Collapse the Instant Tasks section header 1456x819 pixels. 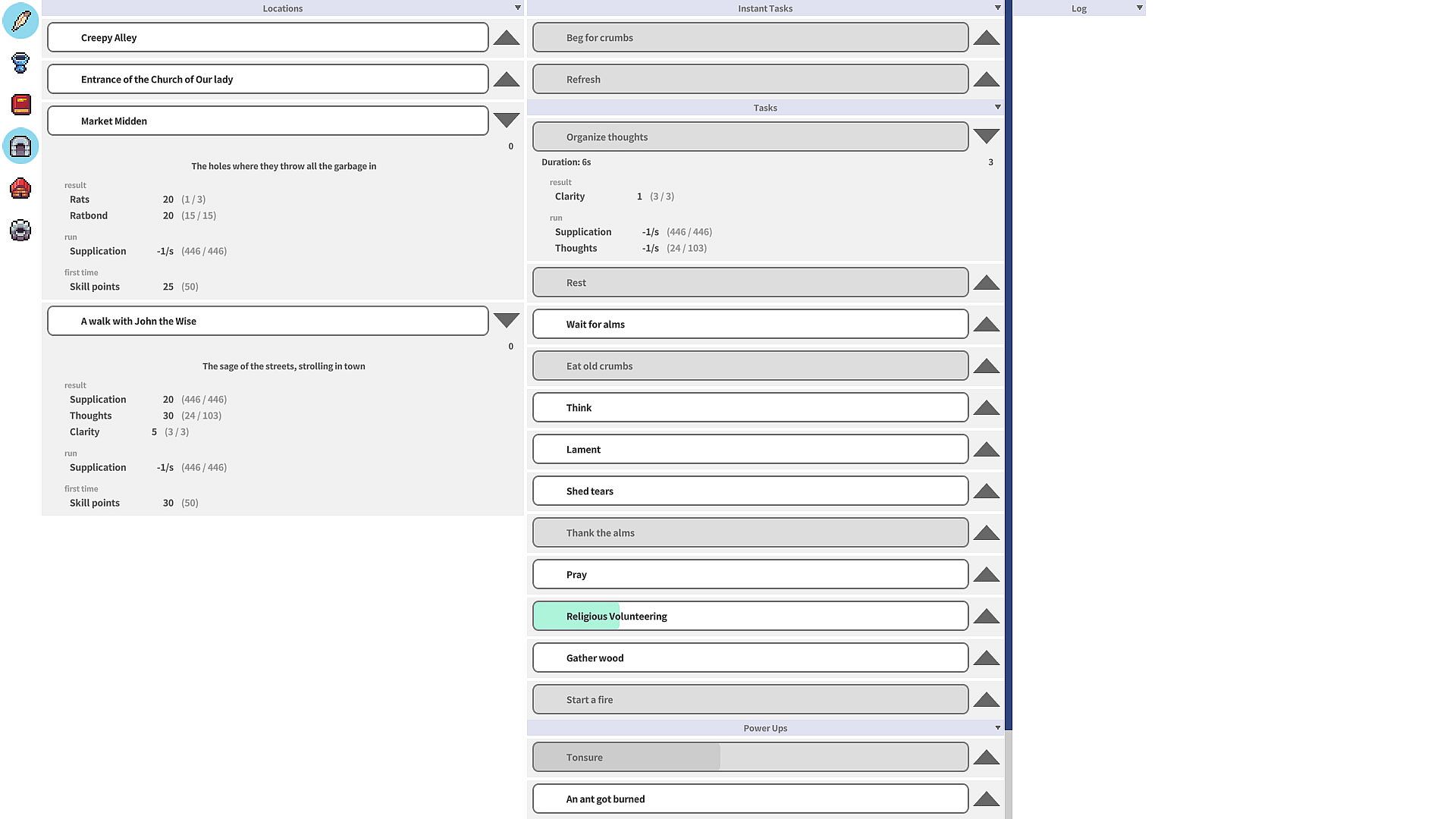coord(997,8)
